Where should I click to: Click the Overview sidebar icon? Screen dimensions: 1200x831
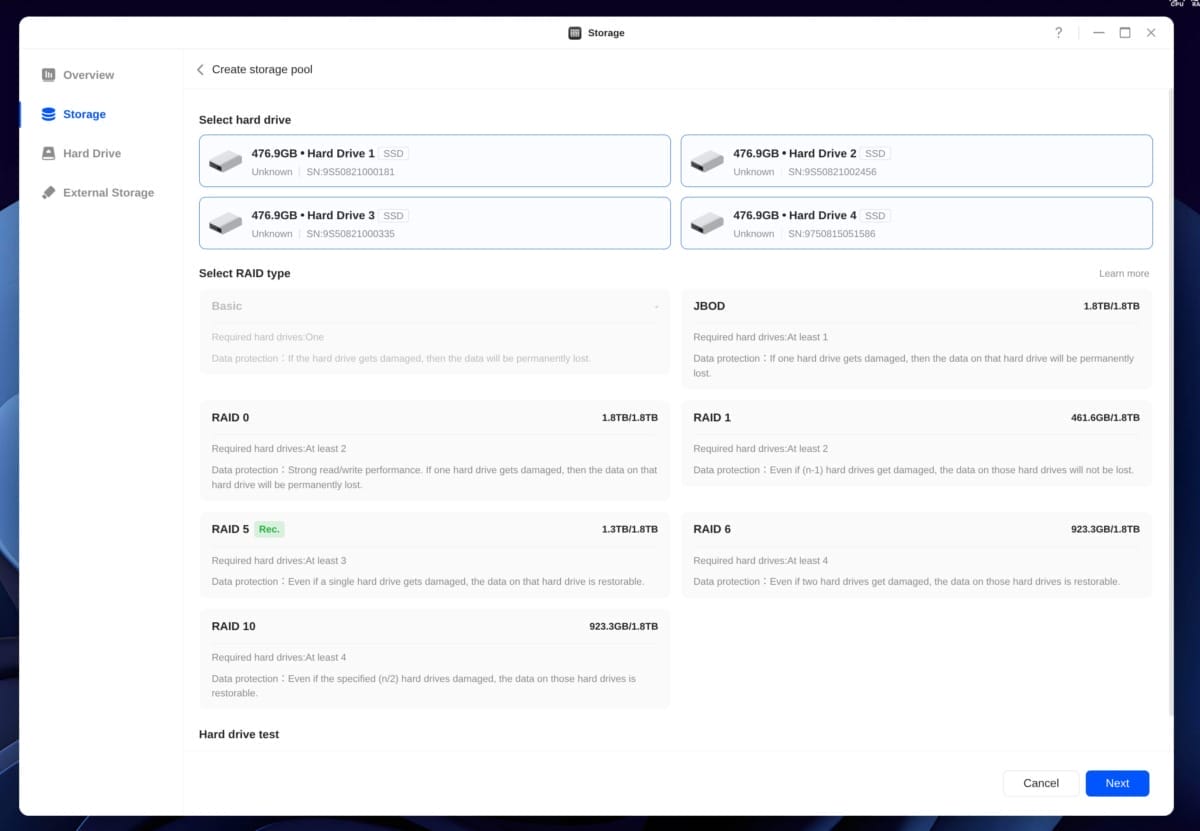[48, 75]
